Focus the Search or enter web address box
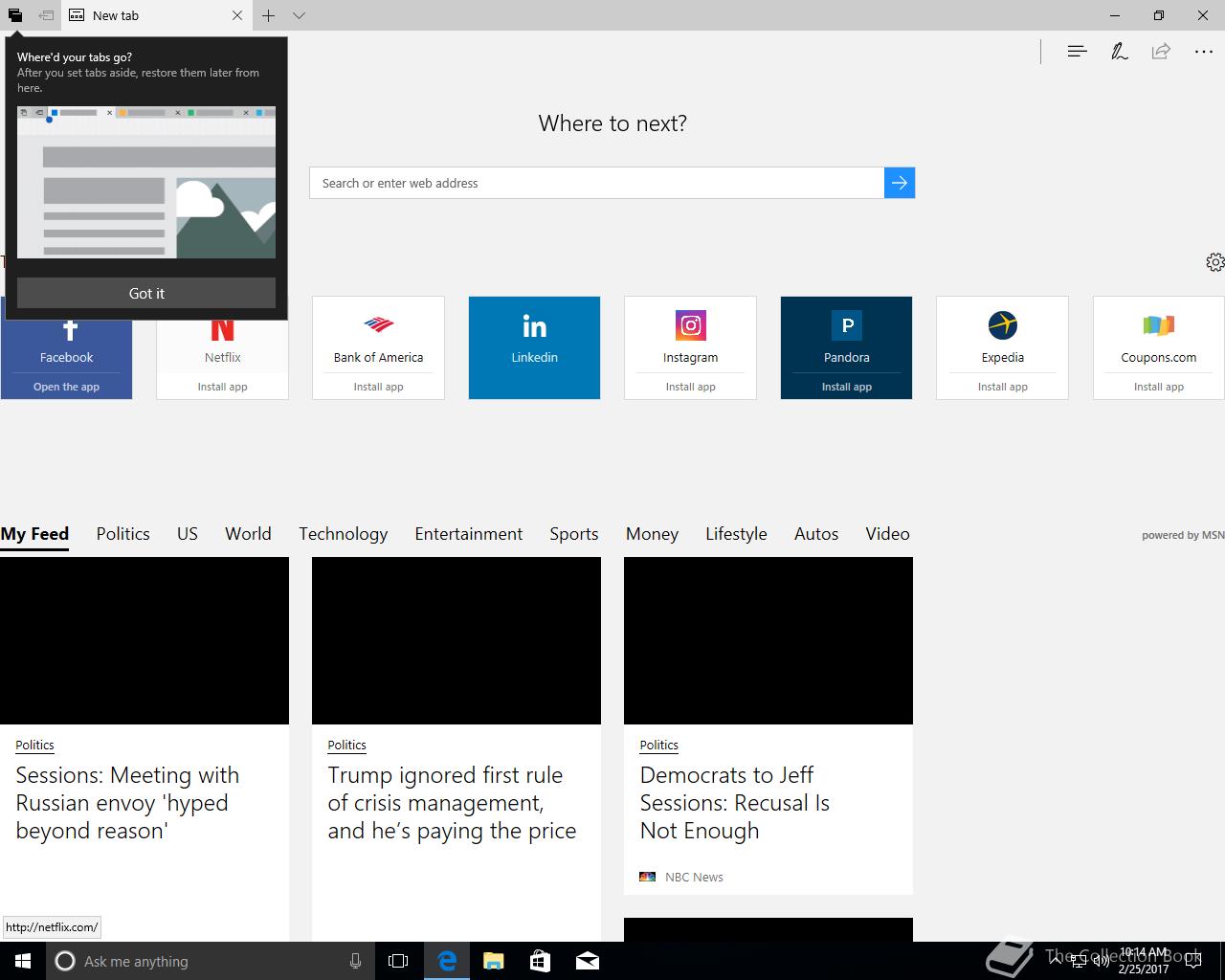1225x980 pixels. click(x=596, y=183)
